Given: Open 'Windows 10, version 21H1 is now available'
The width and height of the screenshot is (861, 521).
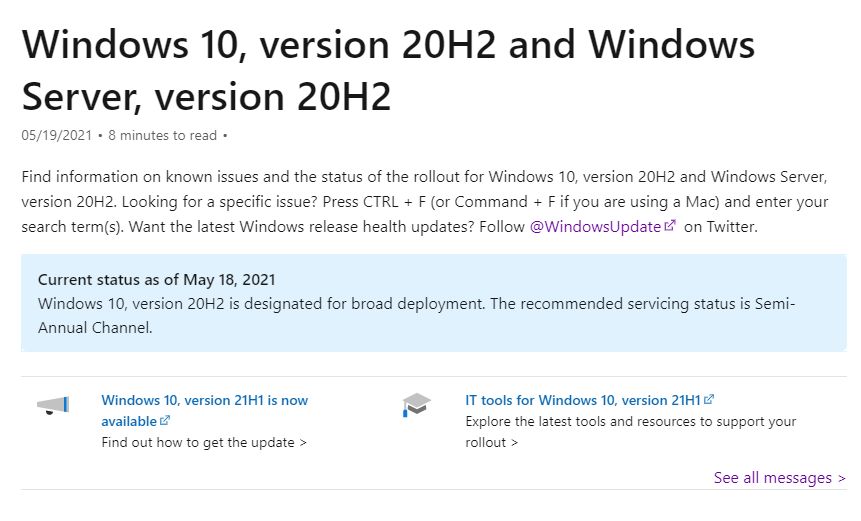Looking at the screenshot, I should 204,411.
